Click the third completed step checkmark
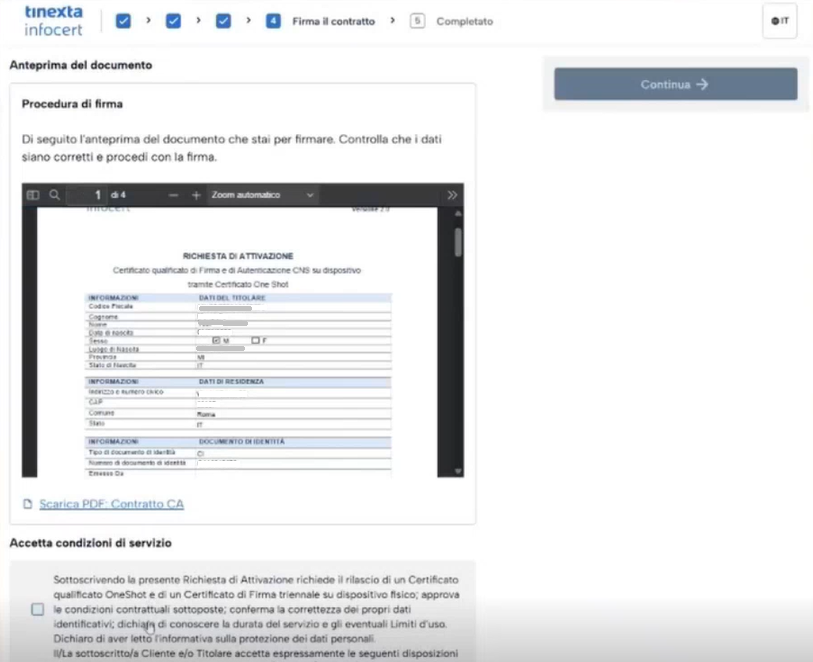 tap(223, 21)
